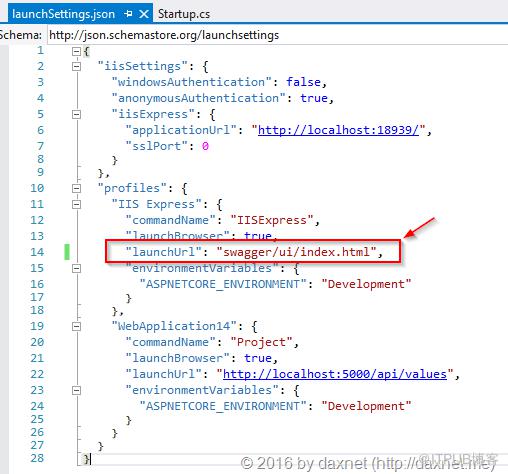Click the "anonymousAuthentication" key
The image size is (508, 474).
coord(198,98)
